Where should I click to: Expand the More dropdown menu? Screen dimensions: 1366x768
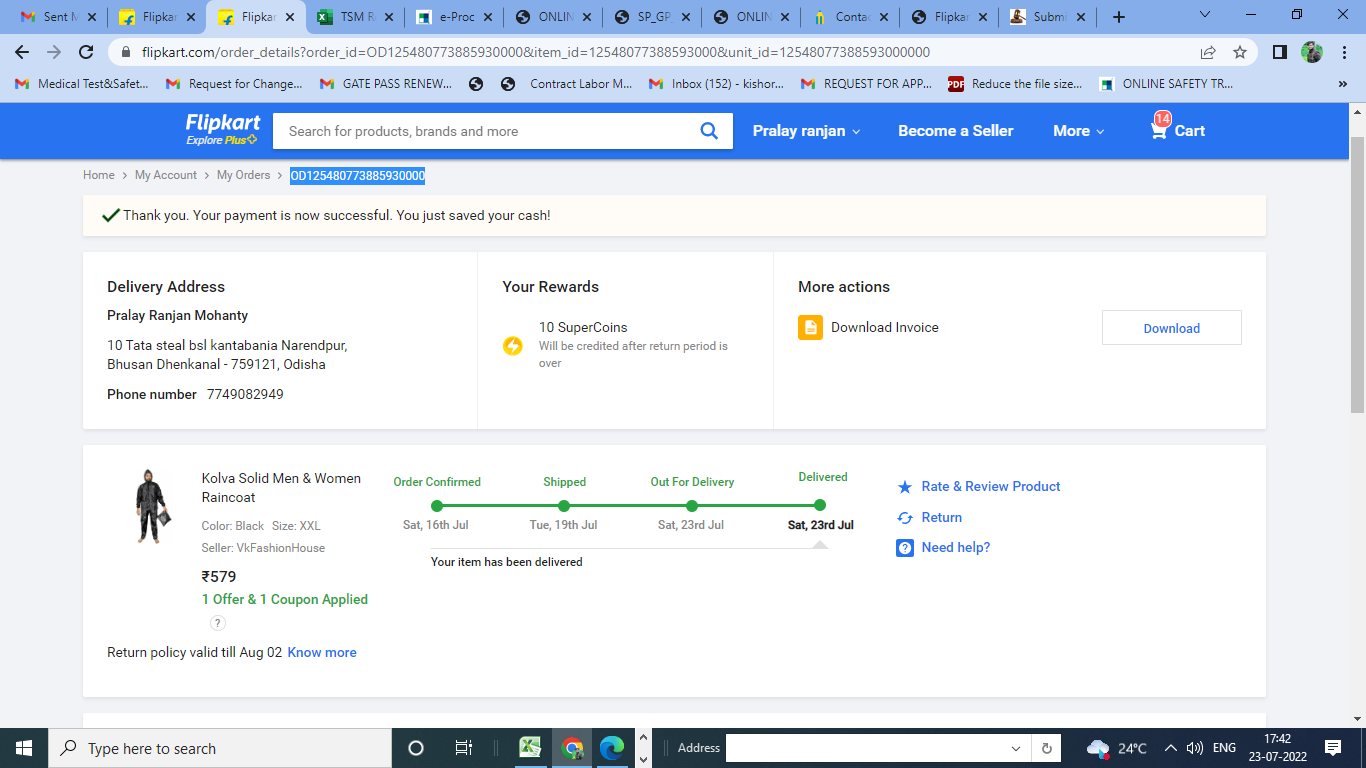(1078, 131)
